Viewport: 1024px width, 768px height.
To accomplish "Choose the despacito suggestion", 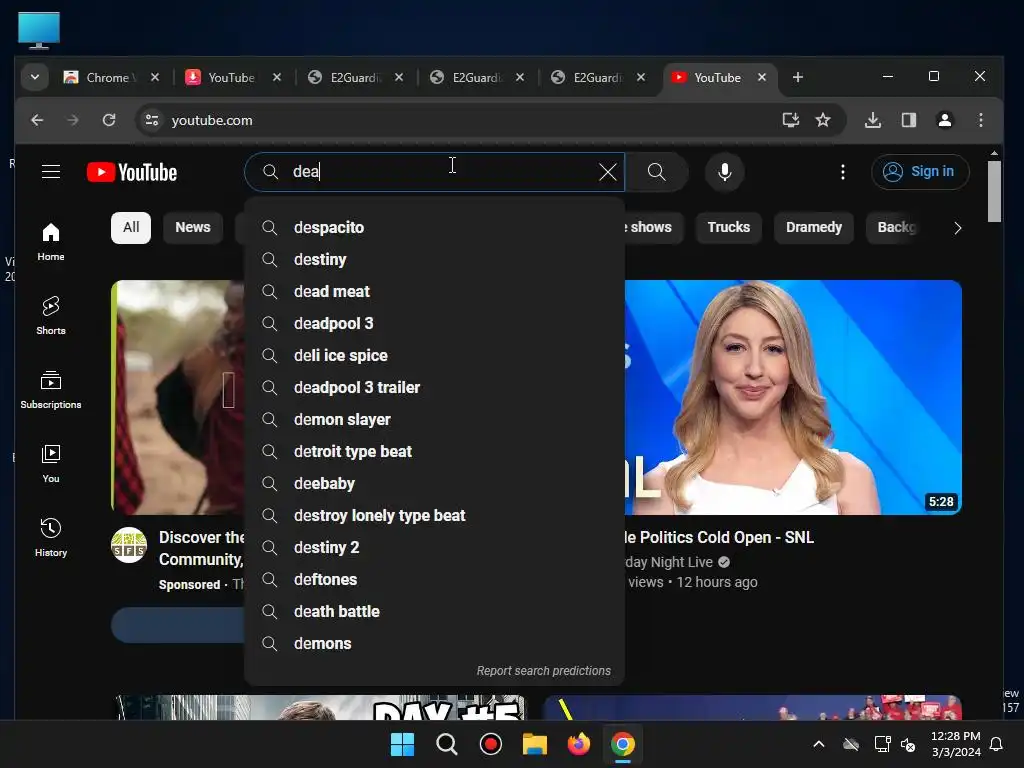I will pos(434,227).
